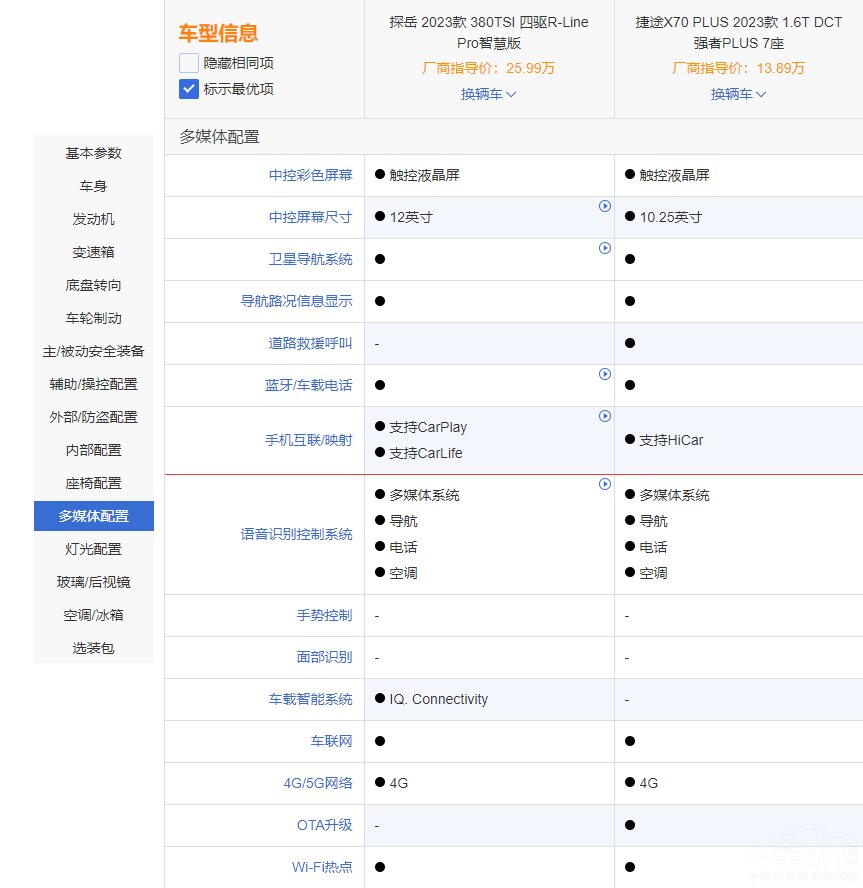This screenshot has width=863, height=888.
Task: Click the OTA升级 row label
Action: [326, 825]
